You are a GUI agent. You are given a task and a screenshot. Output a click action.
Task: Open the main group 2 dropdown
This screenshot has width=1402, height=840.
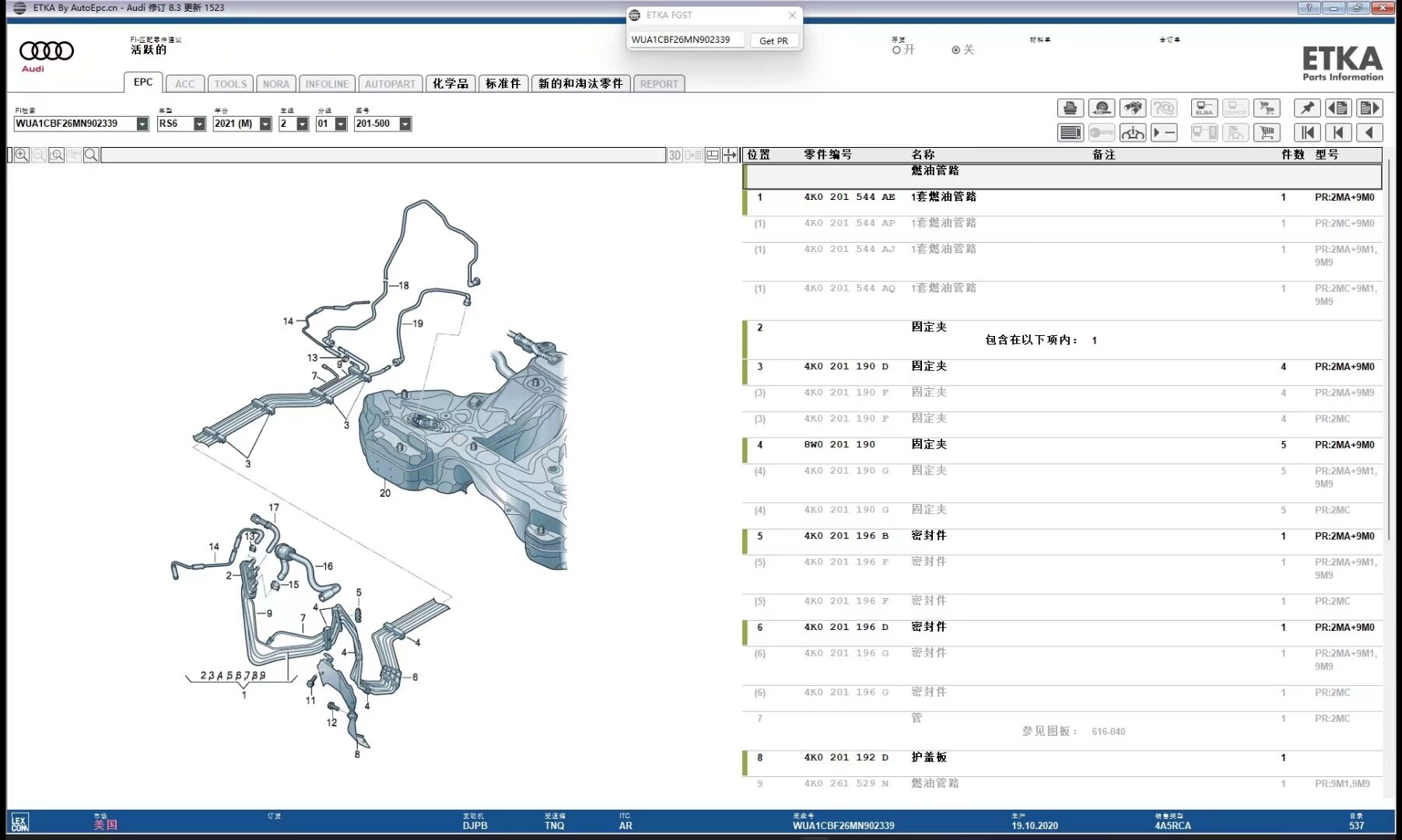pos(302,124)
